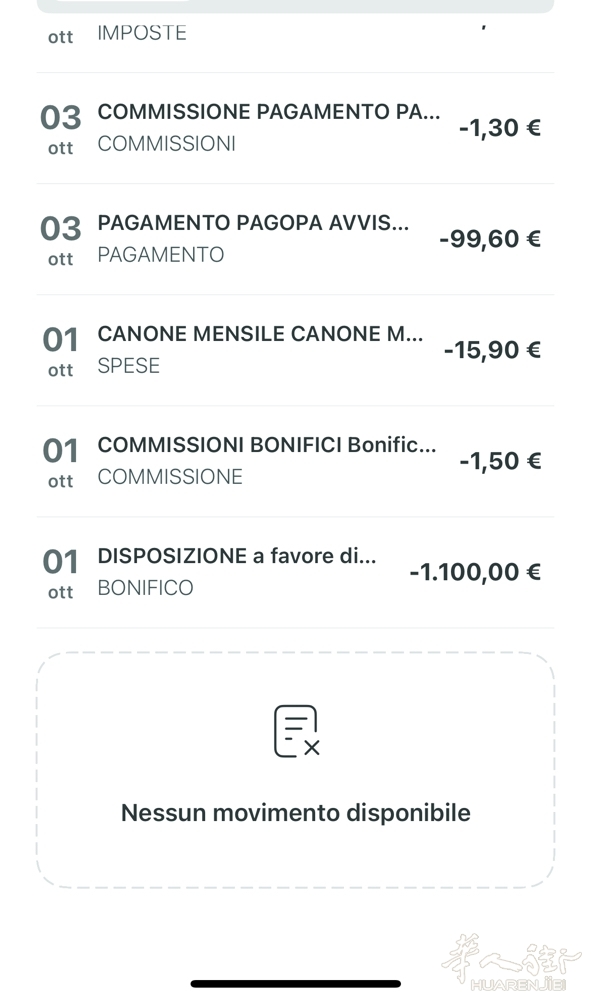This screenshot has width=591, height=1000.
Task: Tap the -15,90 € amount
Action: tap(492, 350)
